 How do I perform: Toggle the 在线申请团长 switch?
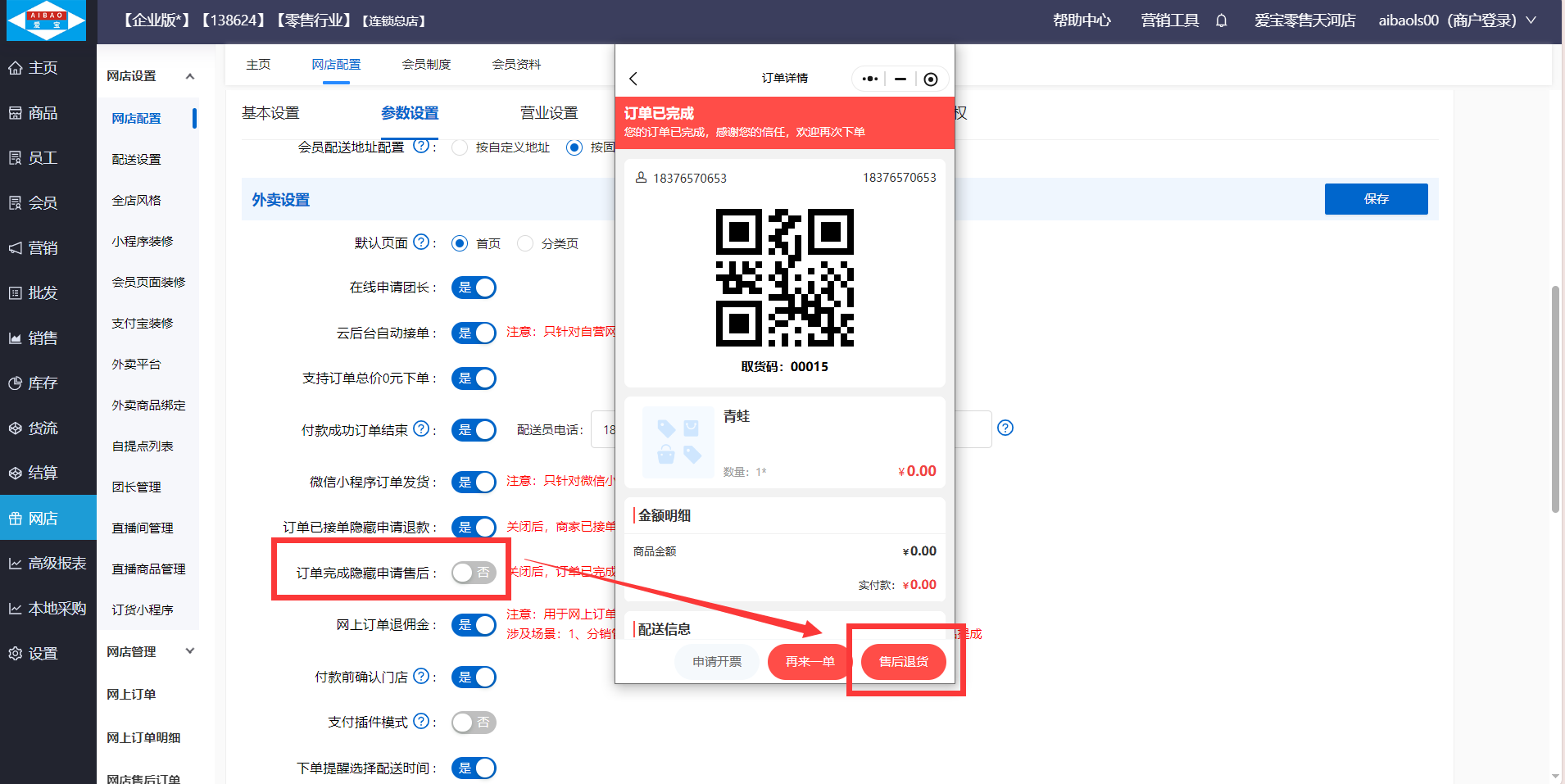tap(474, 288)
